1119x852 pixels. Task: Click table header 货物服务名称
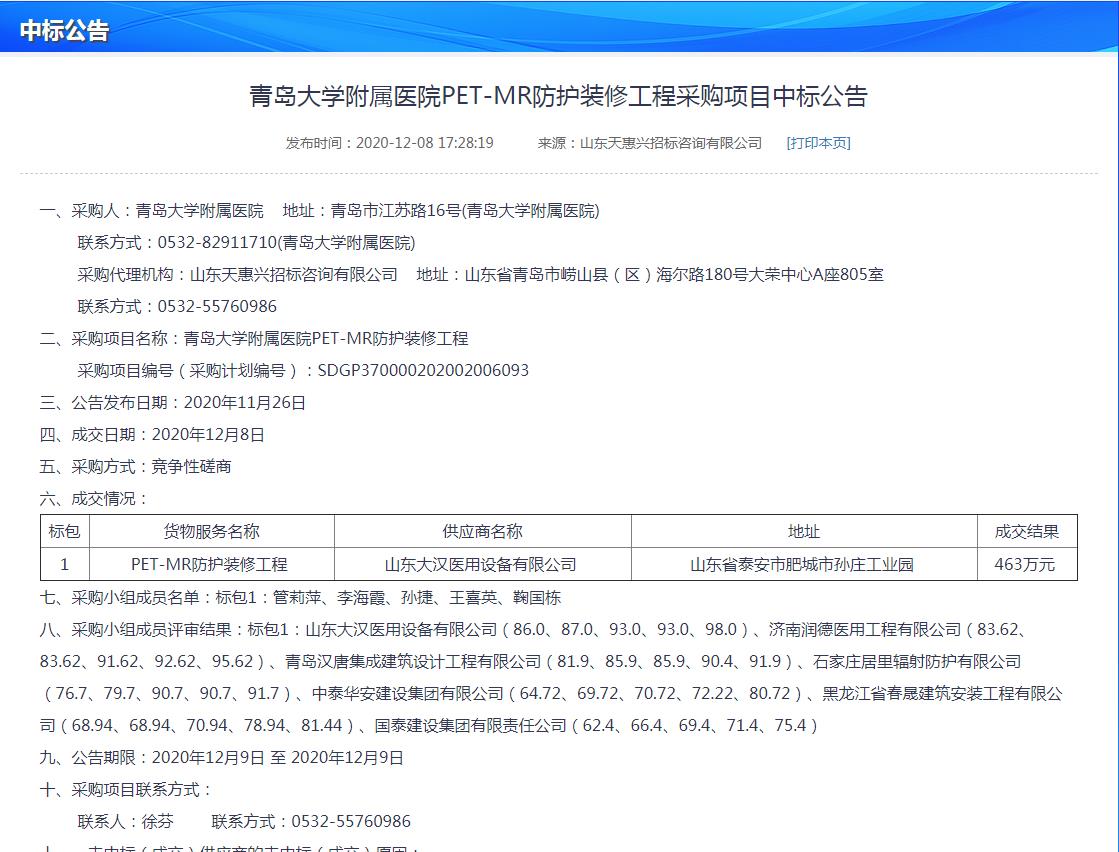coord(211,532)
